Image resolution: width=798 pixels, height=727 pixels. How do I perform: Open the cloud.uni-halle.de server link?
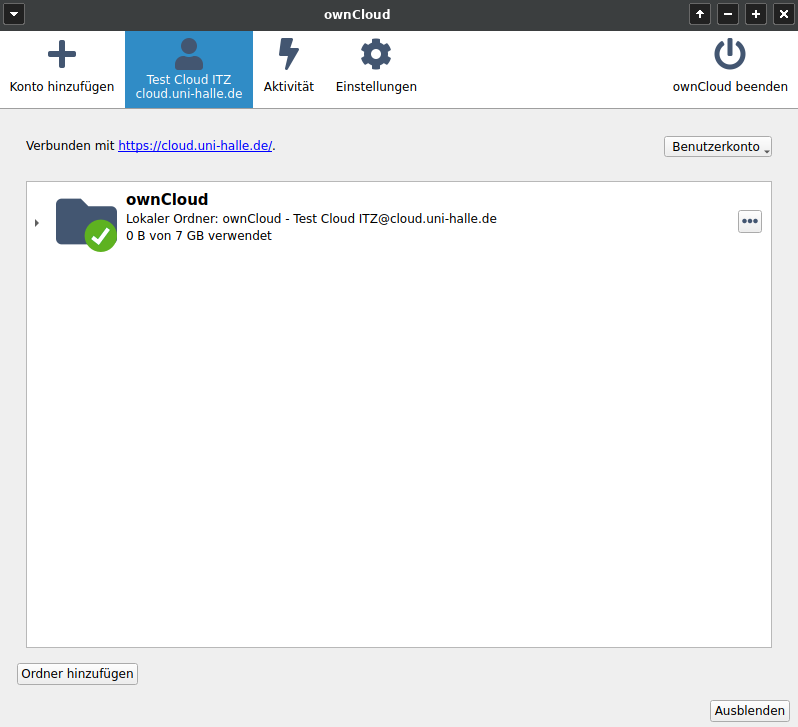pyautogui.click(x=195, y=146)
